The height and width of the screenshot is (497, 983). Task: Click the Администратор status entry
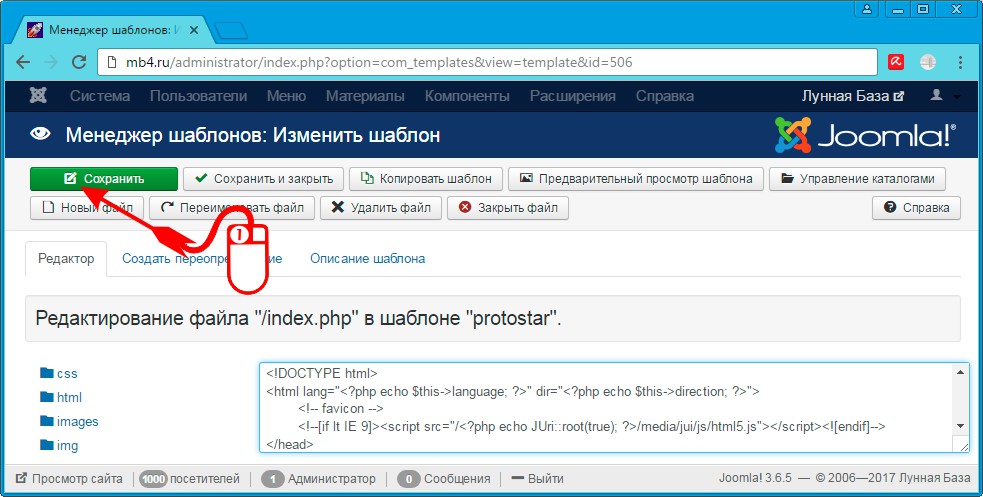pyautogui.click(x=318, y=479)
